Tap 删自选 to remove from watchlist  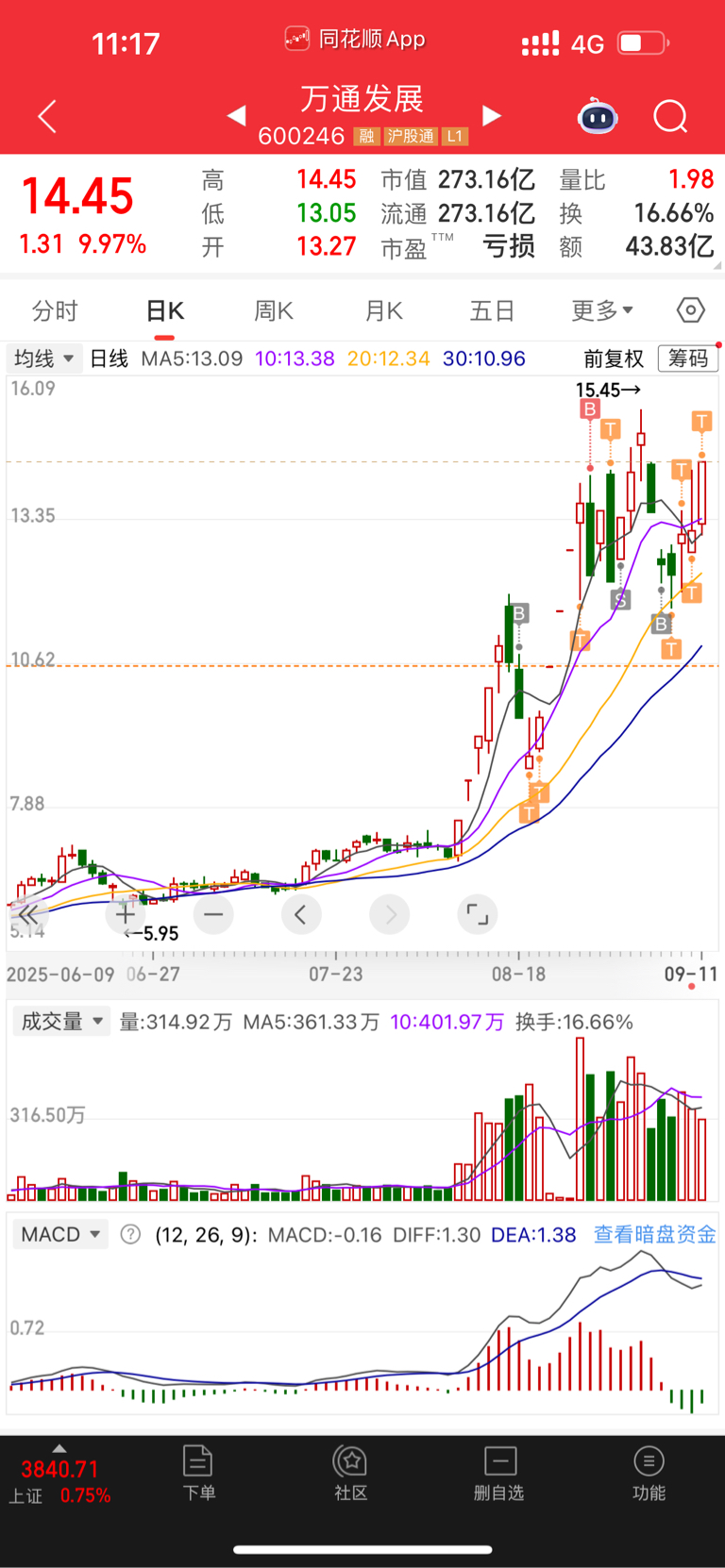click(x=499, y=1473)
